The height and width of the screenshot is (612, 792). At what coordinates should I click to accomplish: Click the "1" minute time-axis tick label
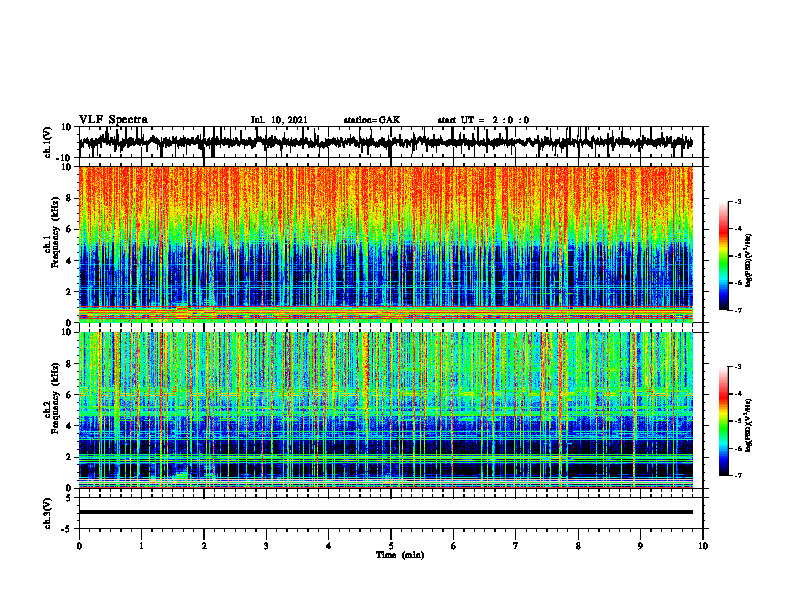pyautogui.click(x=141, y=546)
